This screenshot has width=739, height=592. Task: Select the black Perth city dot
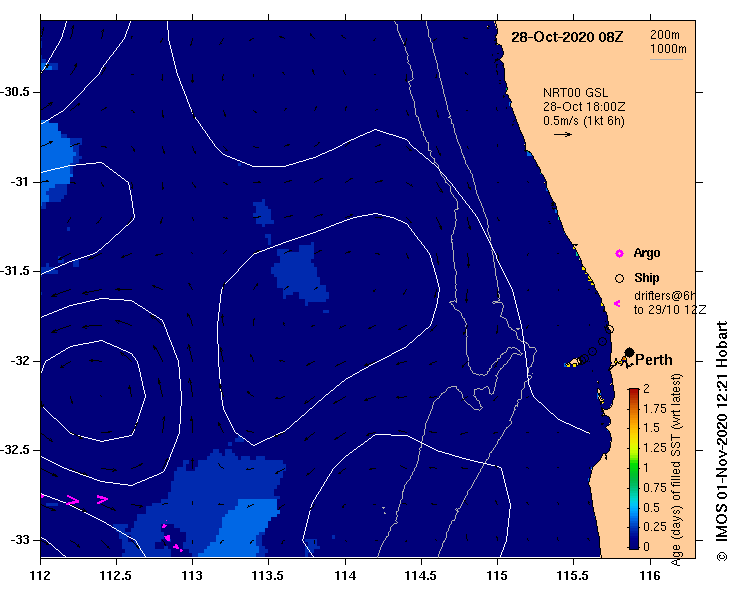coord(629,352)
